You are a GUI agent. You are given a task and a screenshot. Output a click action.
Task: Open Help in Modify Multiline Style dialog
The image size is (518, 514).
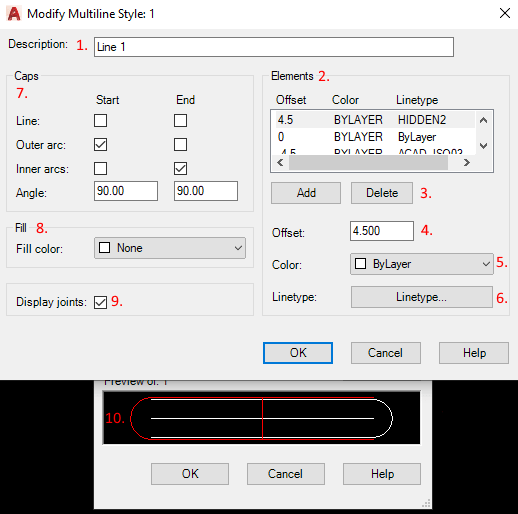474,353
